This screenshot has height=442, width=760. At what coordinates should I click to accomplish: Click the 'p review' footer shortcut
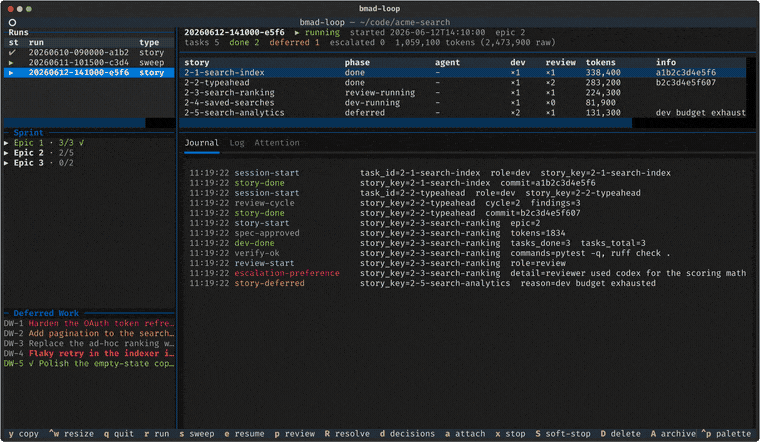294,434
